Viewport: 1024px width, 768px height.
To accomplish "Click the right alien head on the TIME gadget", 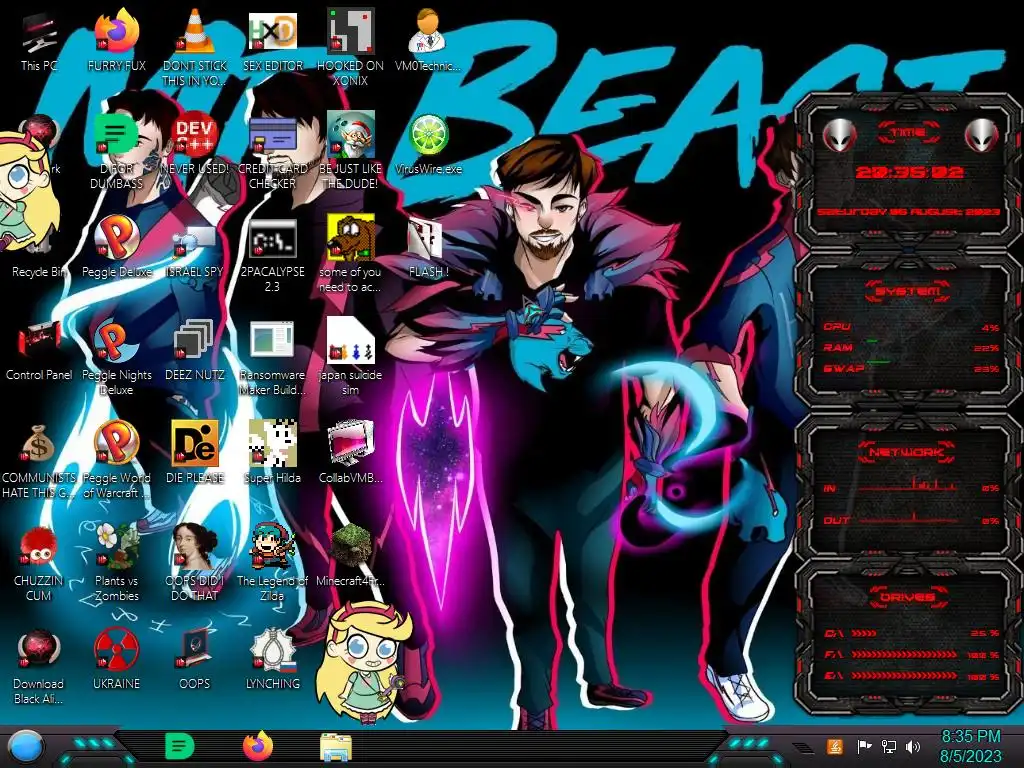I will [x=982, y=136].
